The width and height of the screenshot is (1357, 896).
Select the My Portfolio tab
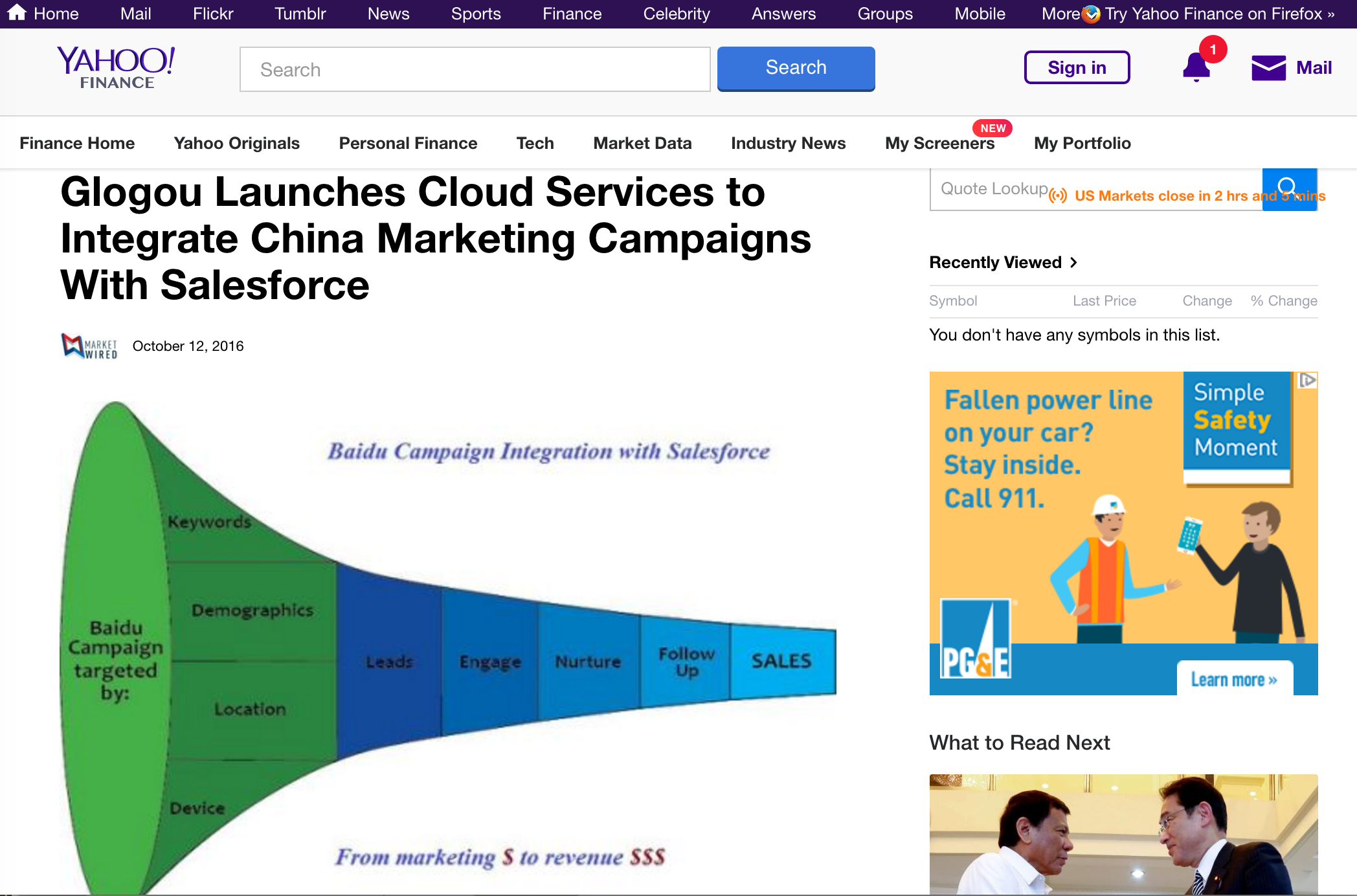pyautogui.click(x=1082, y=143)
